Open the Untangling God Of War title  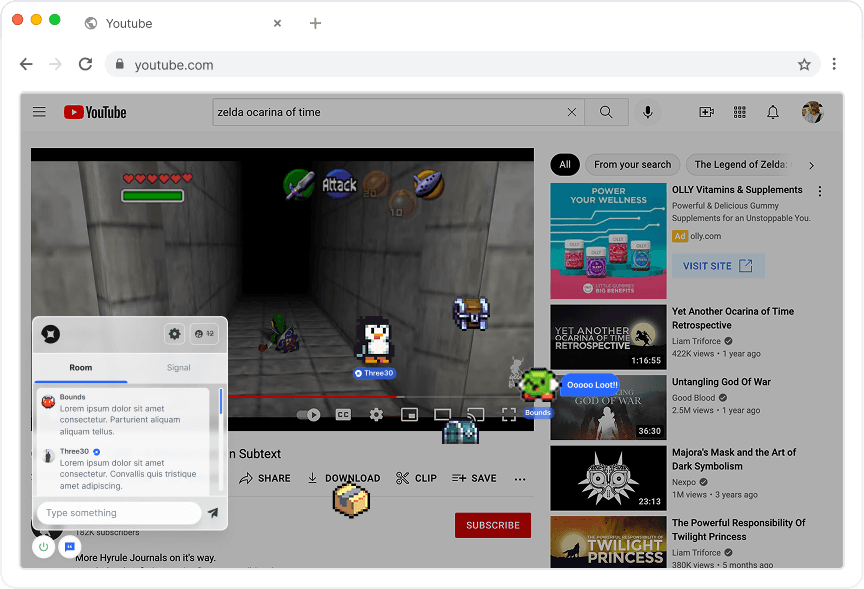pyautogui.click(x=721, y=382)
